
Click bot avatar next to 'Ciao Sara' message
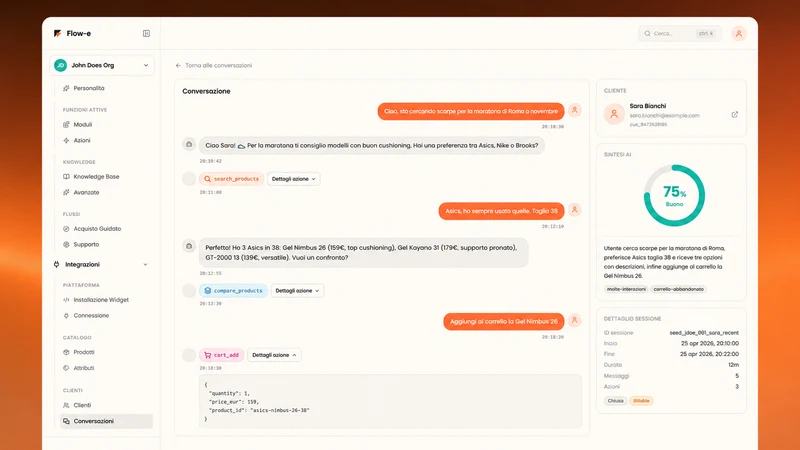(189, 144)
